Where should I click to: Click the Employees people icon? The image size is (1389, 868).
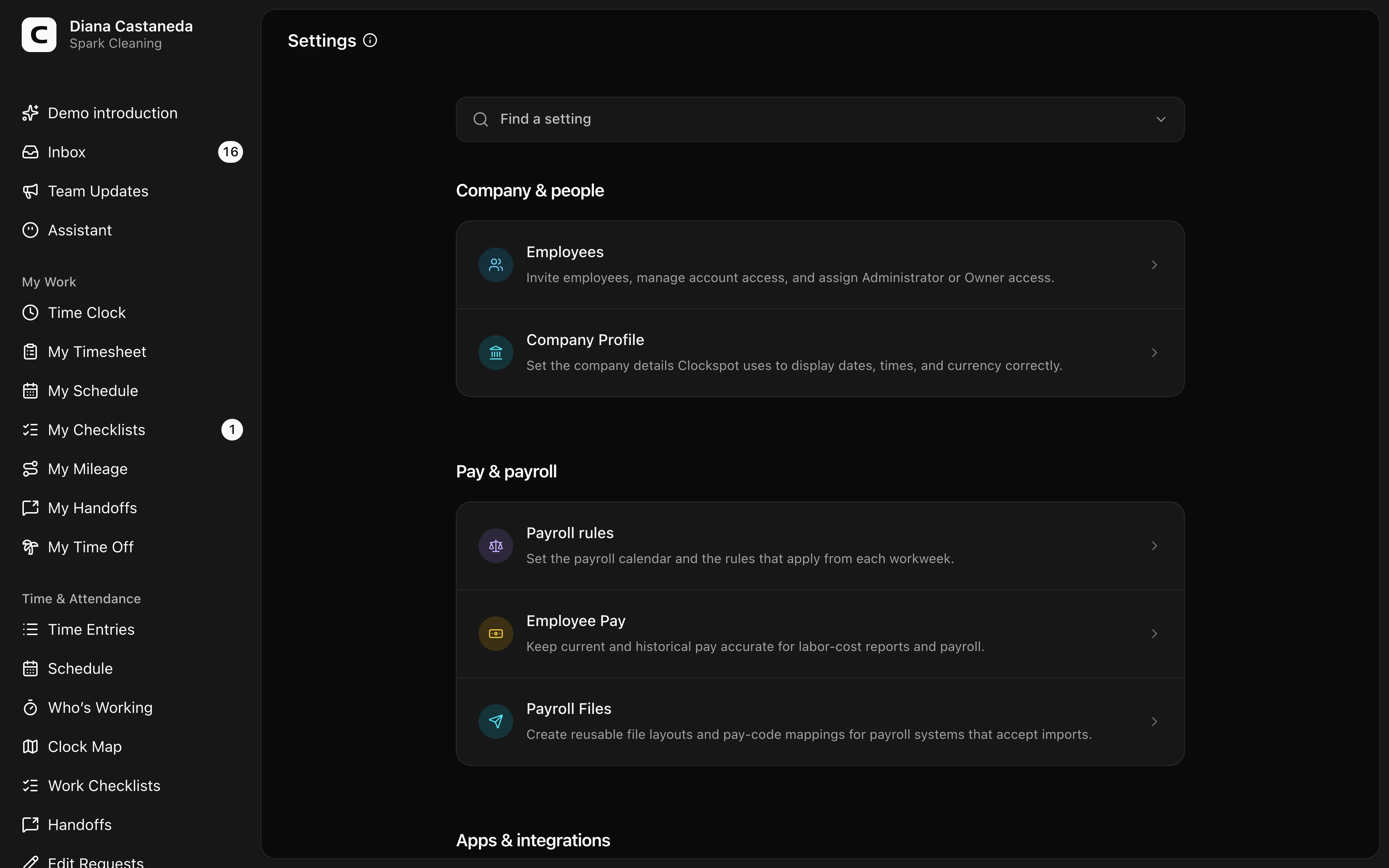(496, 265)
